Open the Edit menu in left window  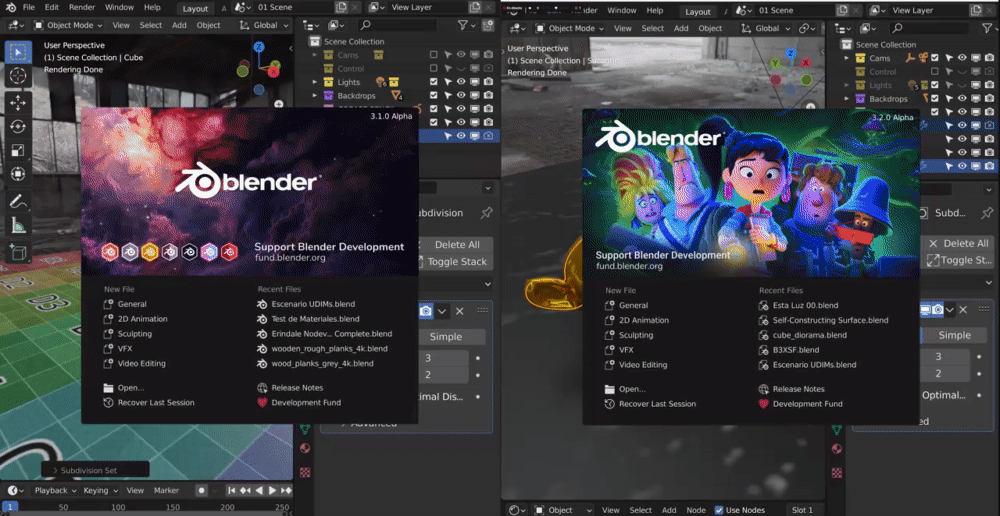click(52, 7)
